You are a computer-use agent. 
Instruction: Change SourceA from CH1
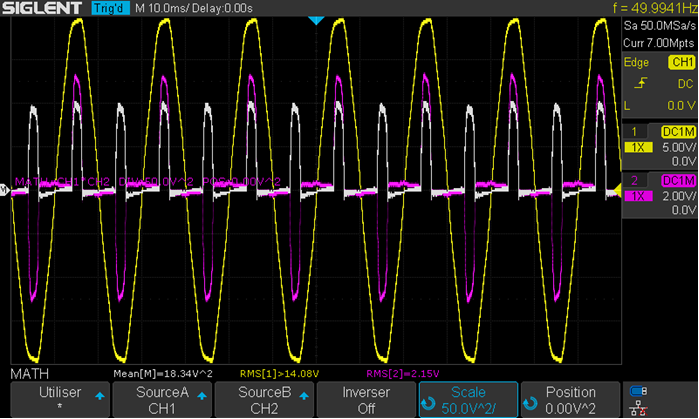click(162, 399)
